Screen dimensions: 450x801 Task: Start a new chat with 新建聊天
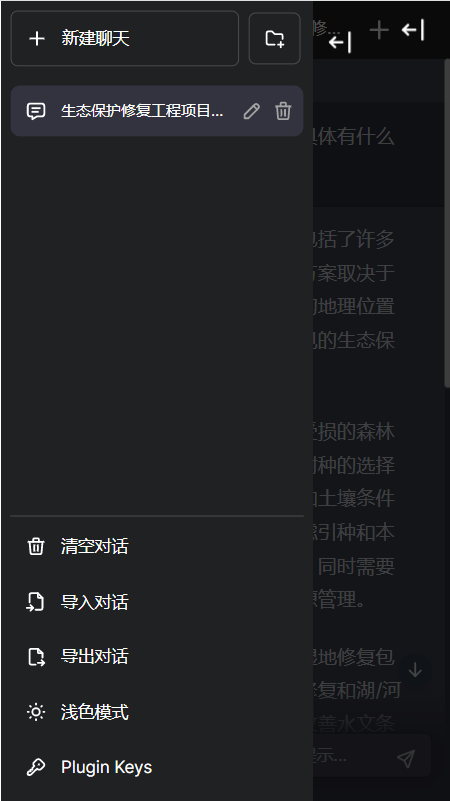point(125,38)
